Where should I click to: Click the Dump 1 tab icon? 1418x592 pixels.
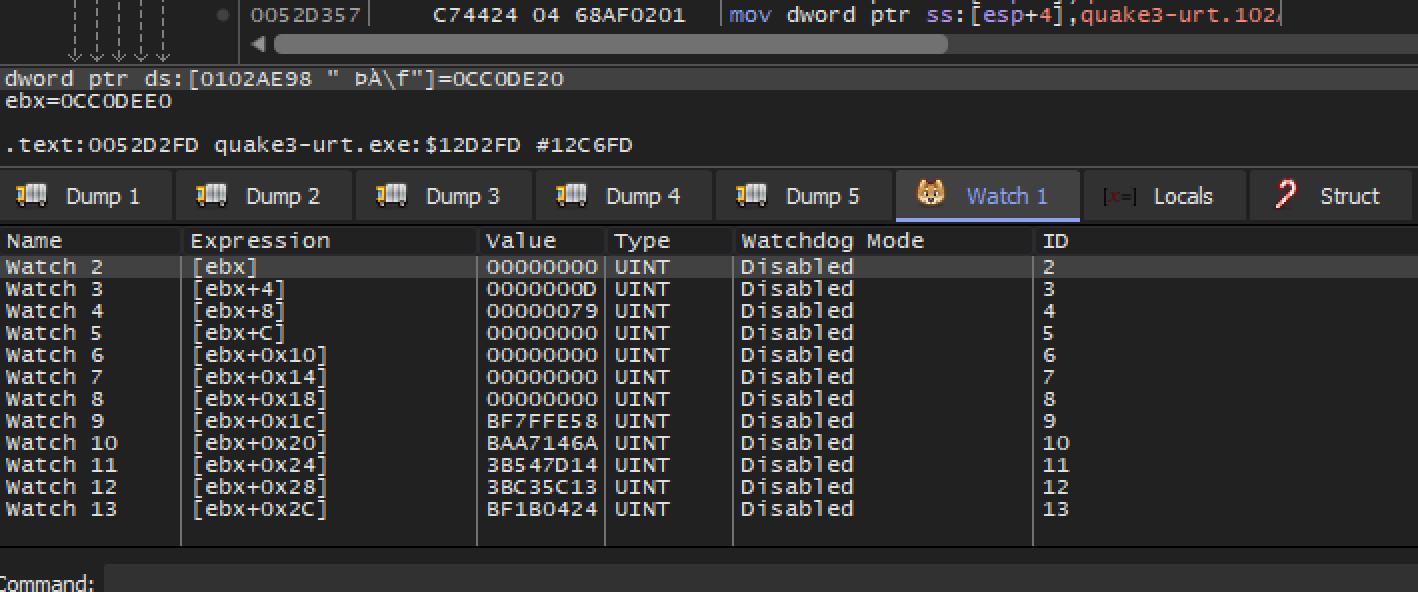(33, 194)
